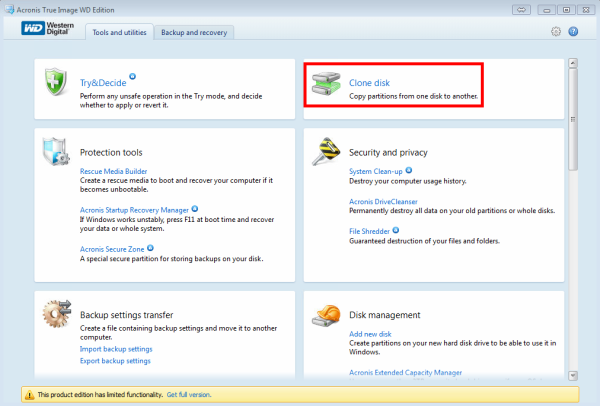The image size is (600, 406).
Task: Click the Disk management helmet icon
Action: (x=326, y=315)
